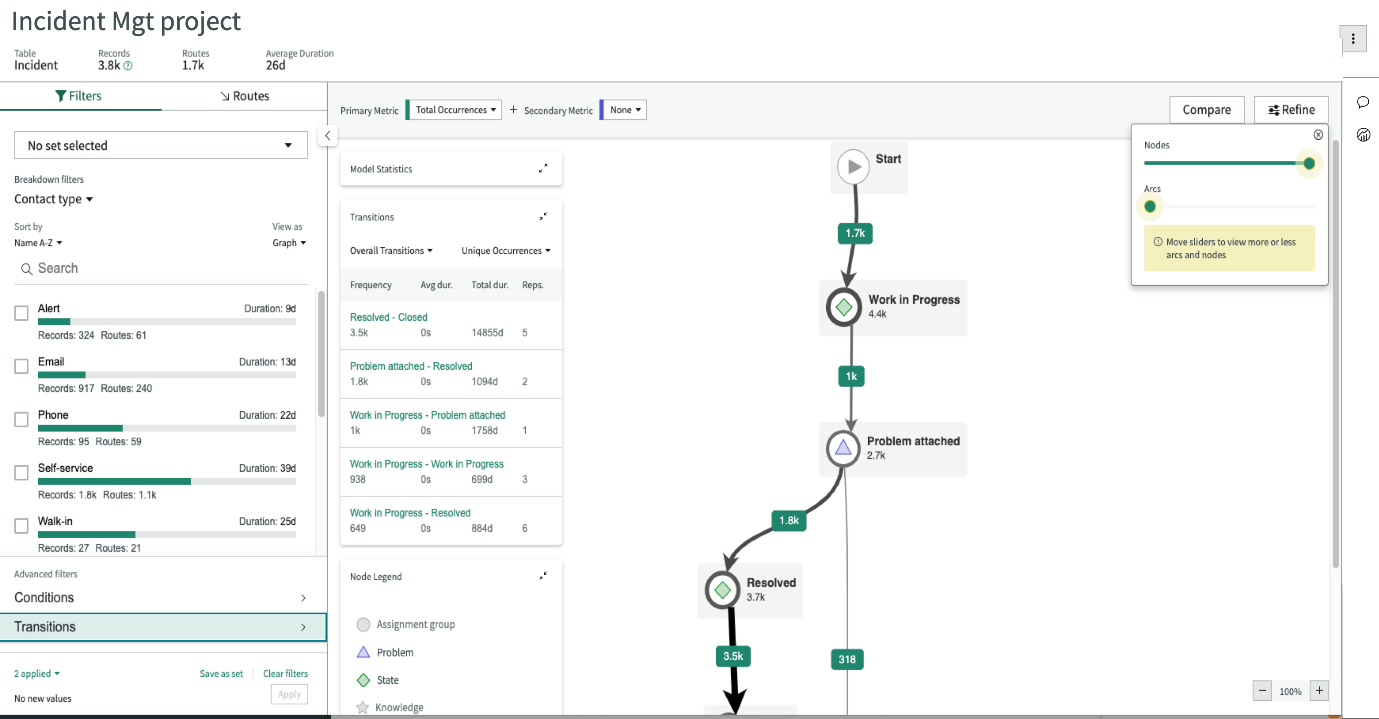Screen dimensions: 1379x719
Task: Check the Walk-in filter checkbox
Action: pos(21,525)
